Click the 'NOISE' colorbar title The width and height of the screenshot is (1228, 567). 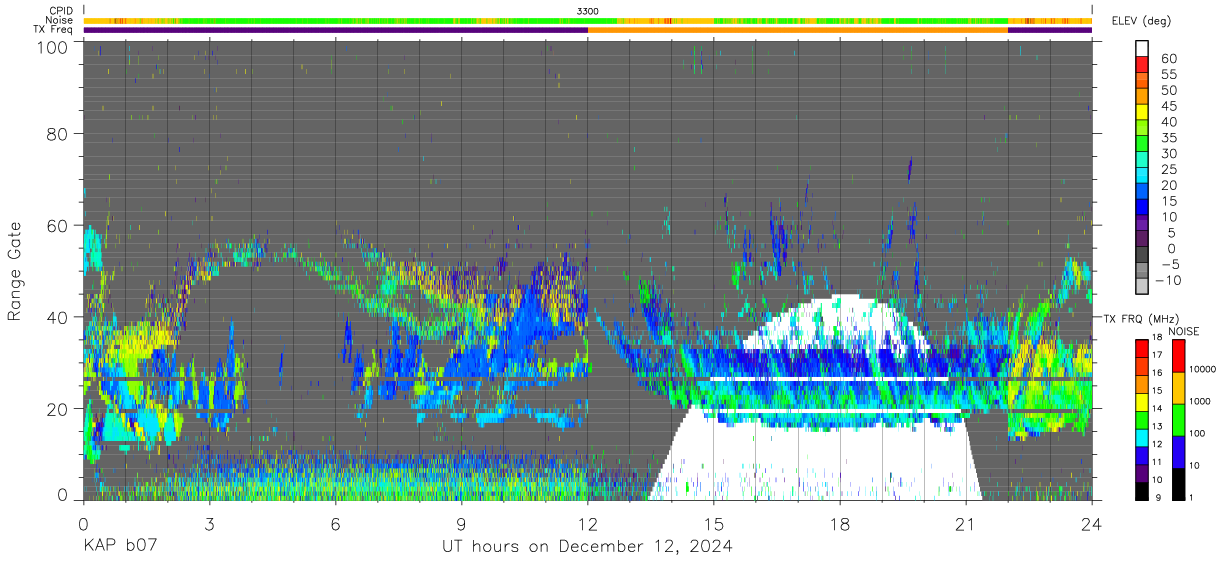(1183, 331)
